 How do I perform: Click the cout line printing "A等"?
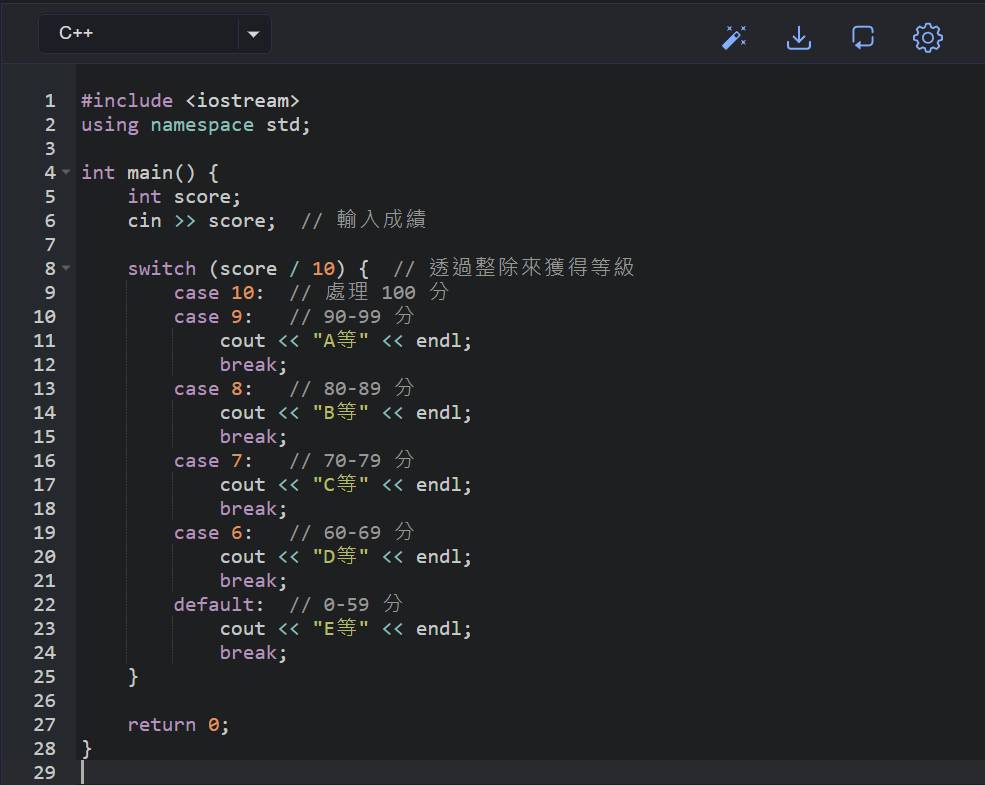pos(346,340)
